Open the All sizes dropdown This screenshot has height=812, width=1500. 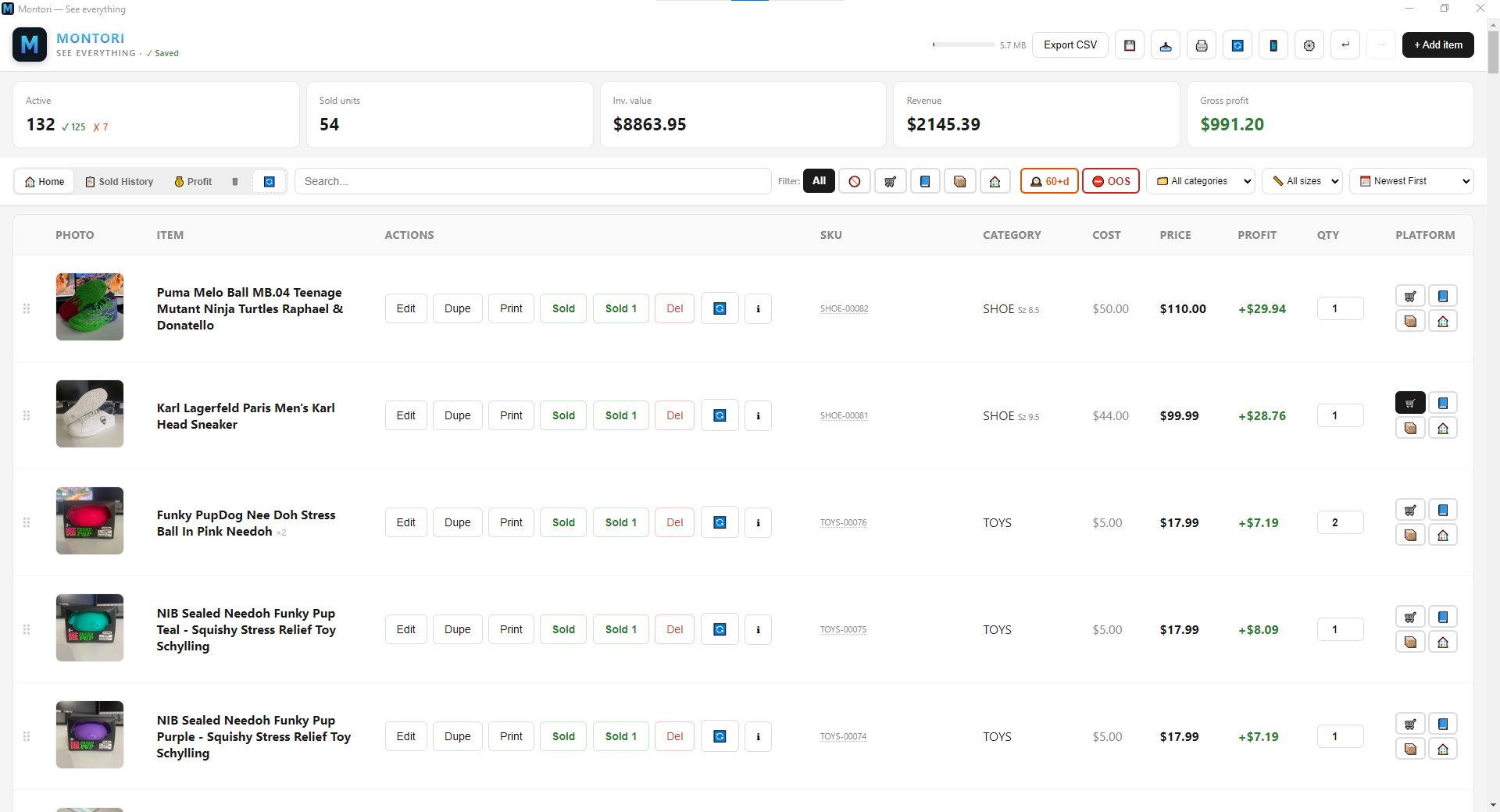click(1302, 181)
